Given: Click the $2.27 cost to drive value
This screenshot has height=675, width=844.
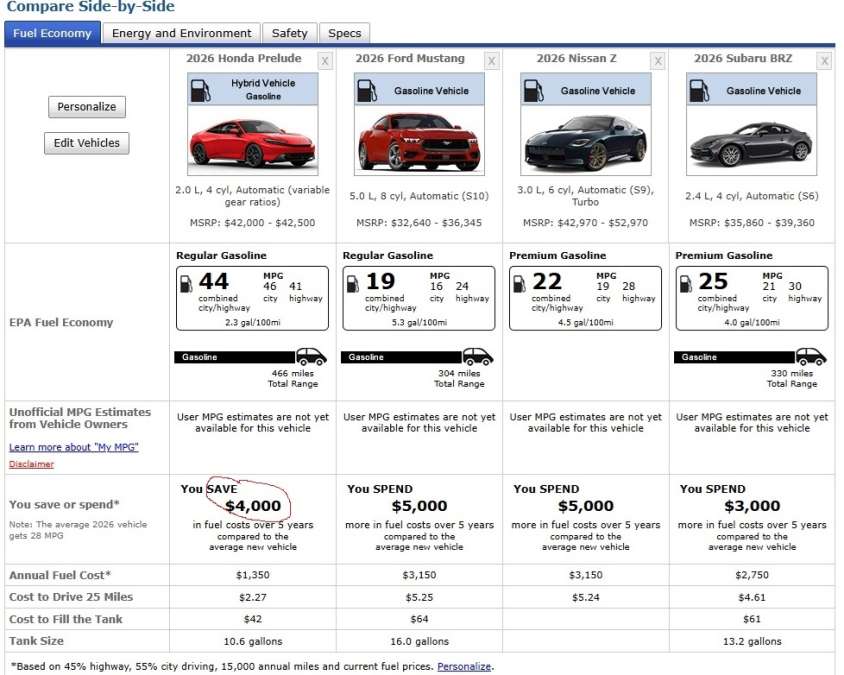Looking at the screenshot, I should [252, 597].
